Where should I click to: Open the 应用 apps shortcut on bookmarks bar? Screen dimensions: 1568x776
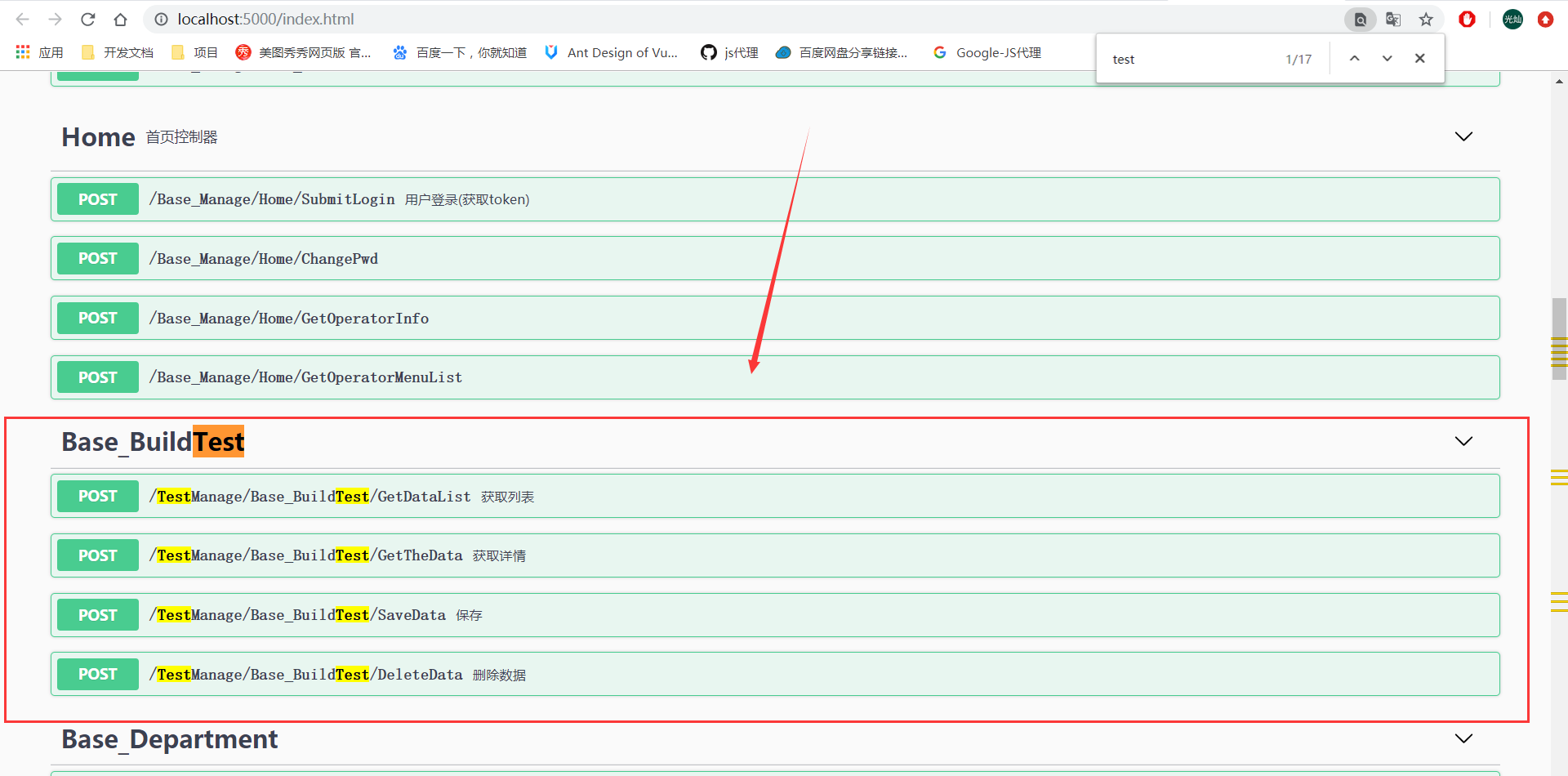[x=38, y=51]
